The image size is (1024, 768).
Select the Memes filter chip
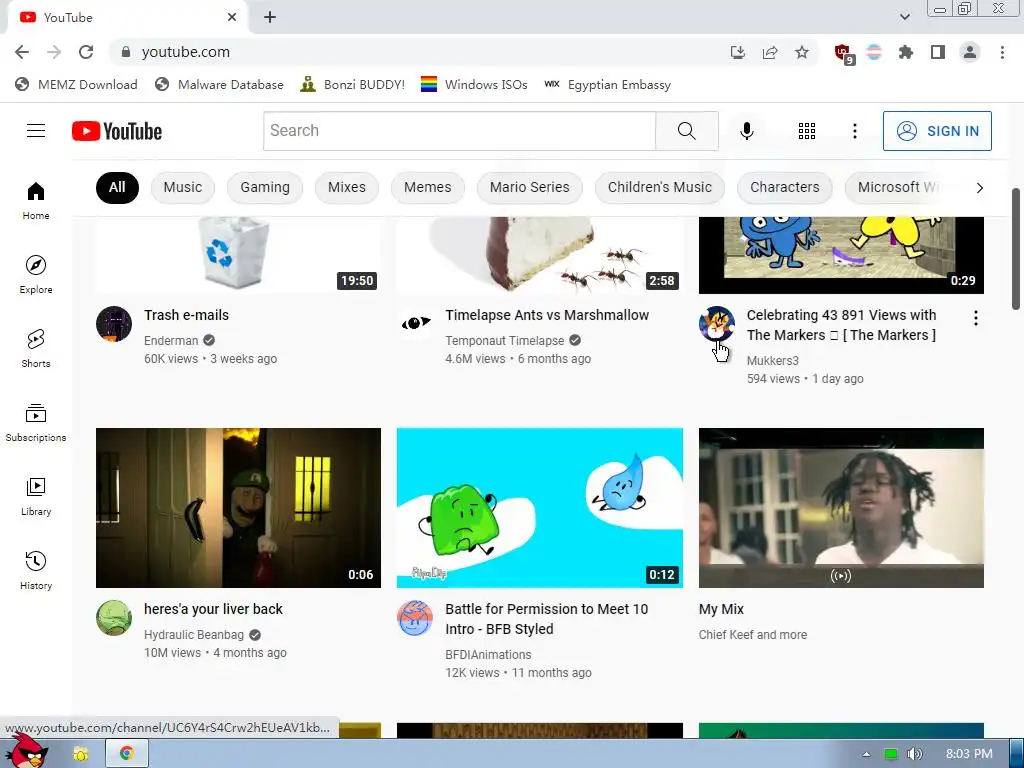click(x=428, y=187)
